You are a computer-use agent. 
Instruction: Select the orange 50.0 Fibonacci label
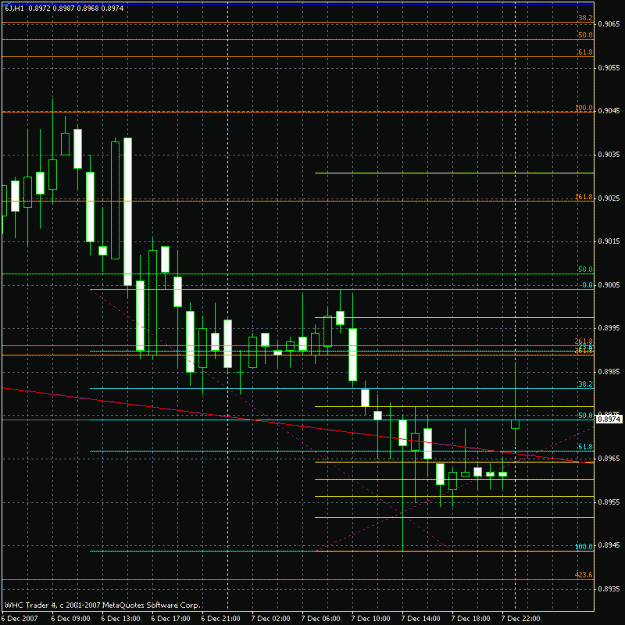pyautogui.click(x=585, y=35)
